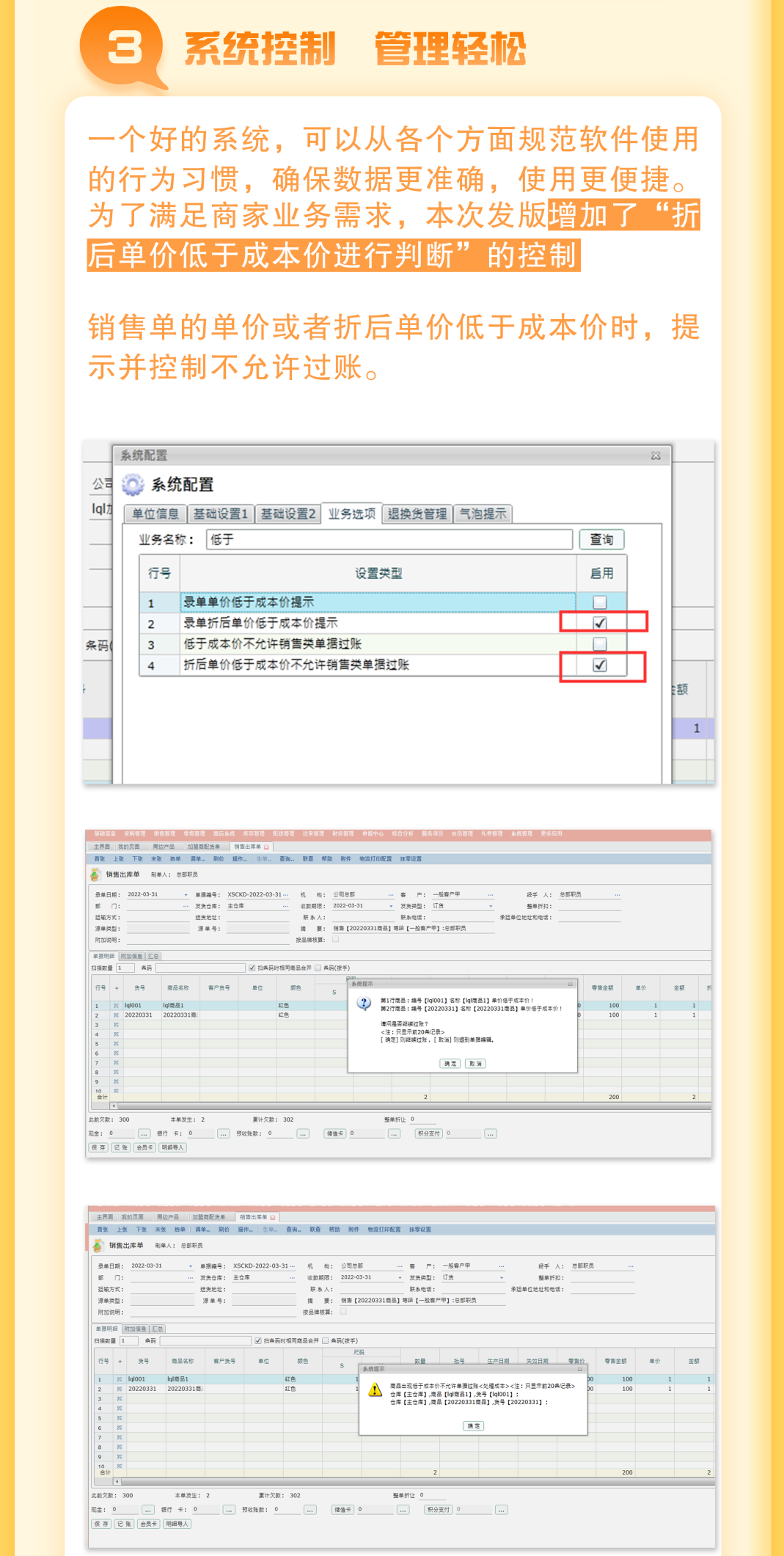This screenshot has height=1556, width=784.
Task: Uncheck 折后单价低于成本价不允许销售类单据过账 option
Action: pos(600,665)
